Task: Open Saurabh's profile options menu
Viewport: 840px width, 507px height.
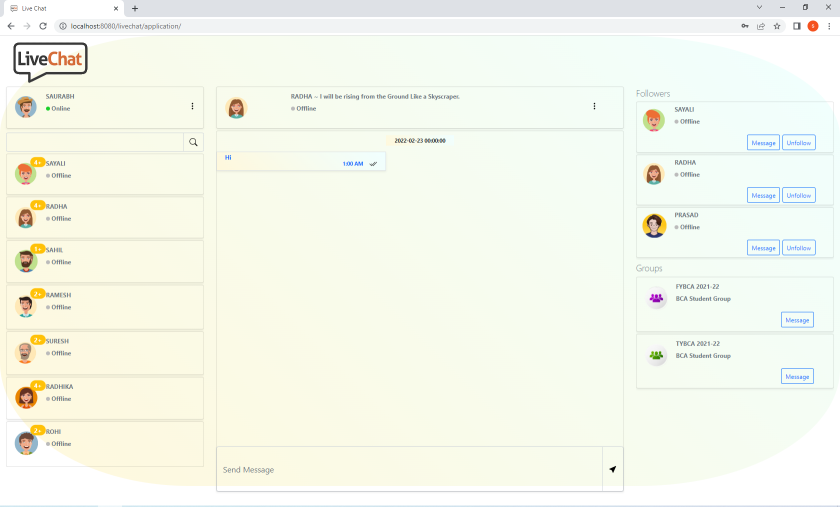Action: 192,106
